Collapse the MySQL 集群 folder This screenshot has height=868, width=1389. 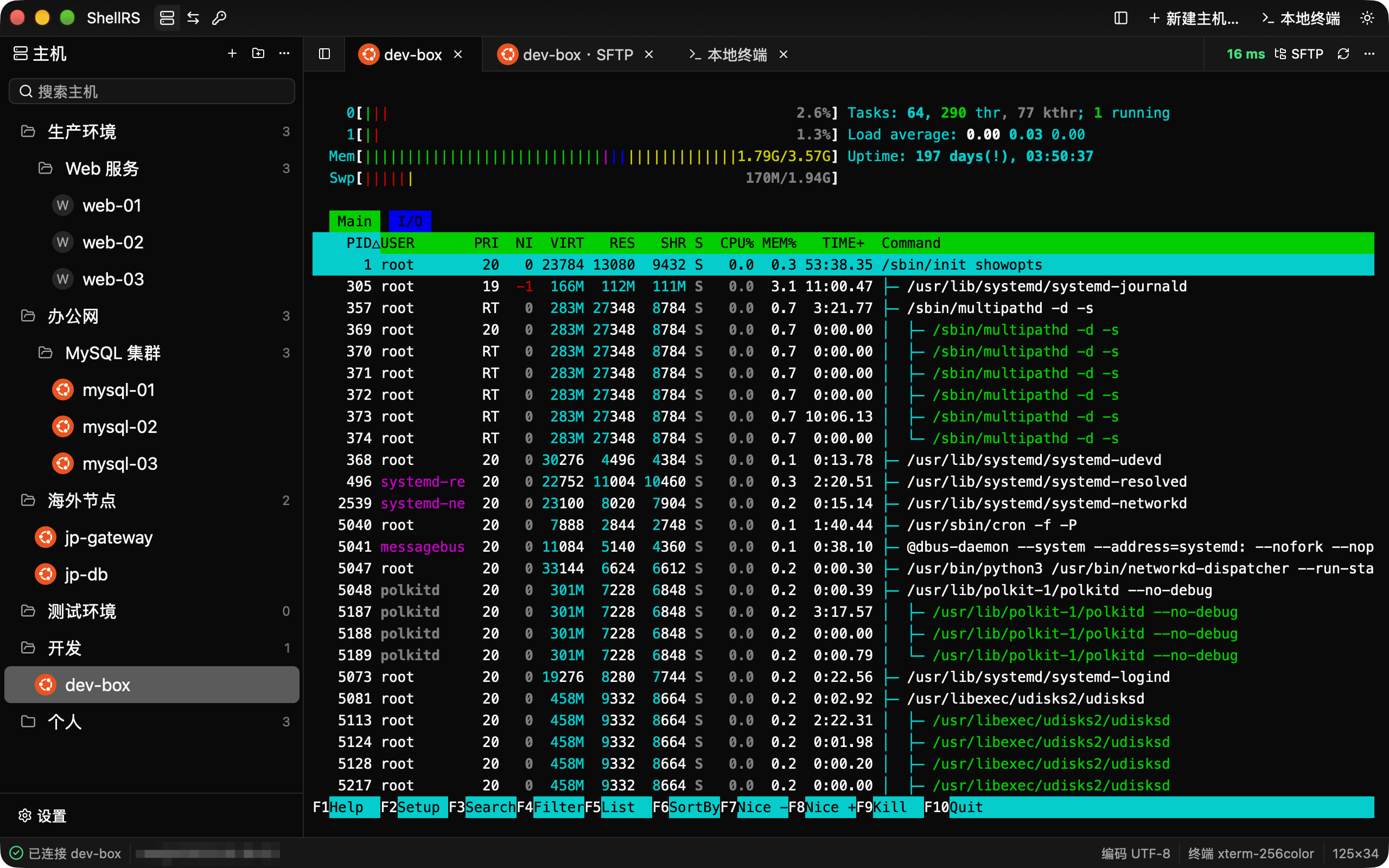click(x=152, y=353)
